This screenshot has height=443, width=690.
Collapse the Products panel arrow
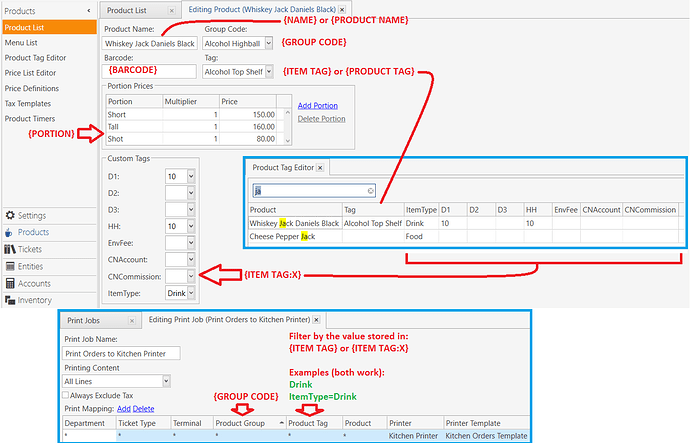coord(89,11)
